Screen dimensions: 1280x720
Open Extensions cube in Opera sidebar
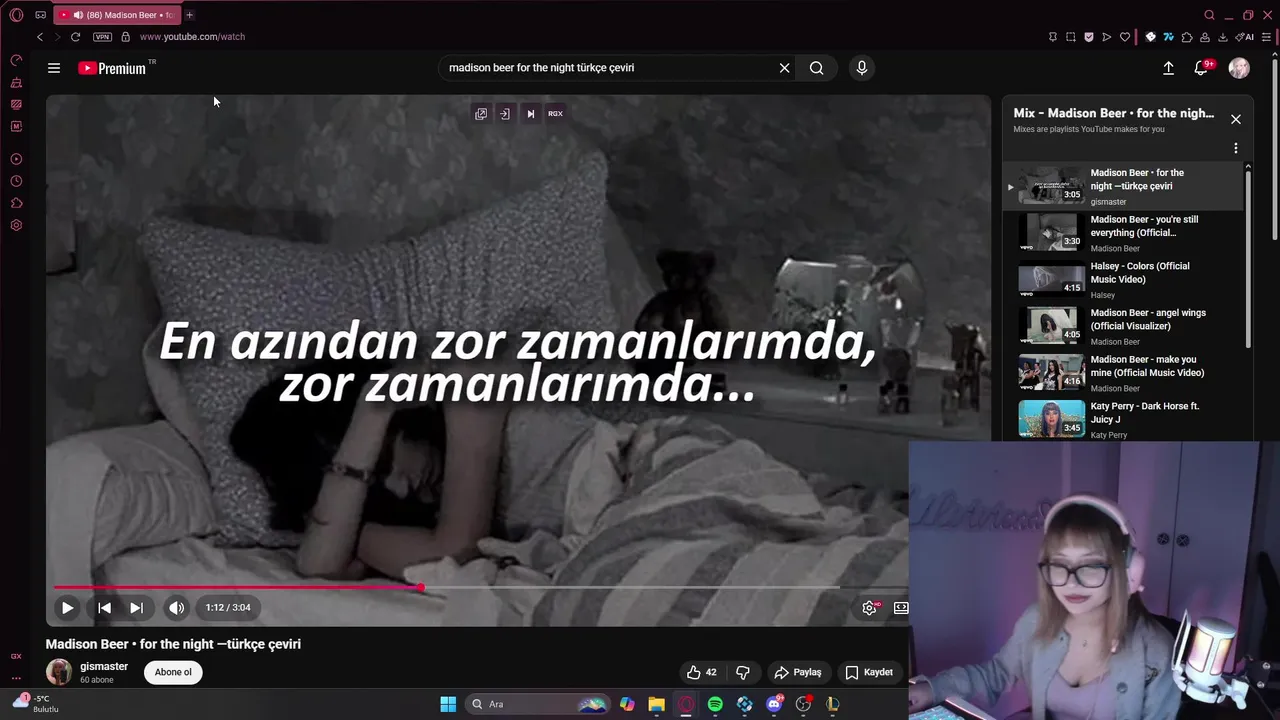[16, 203]
